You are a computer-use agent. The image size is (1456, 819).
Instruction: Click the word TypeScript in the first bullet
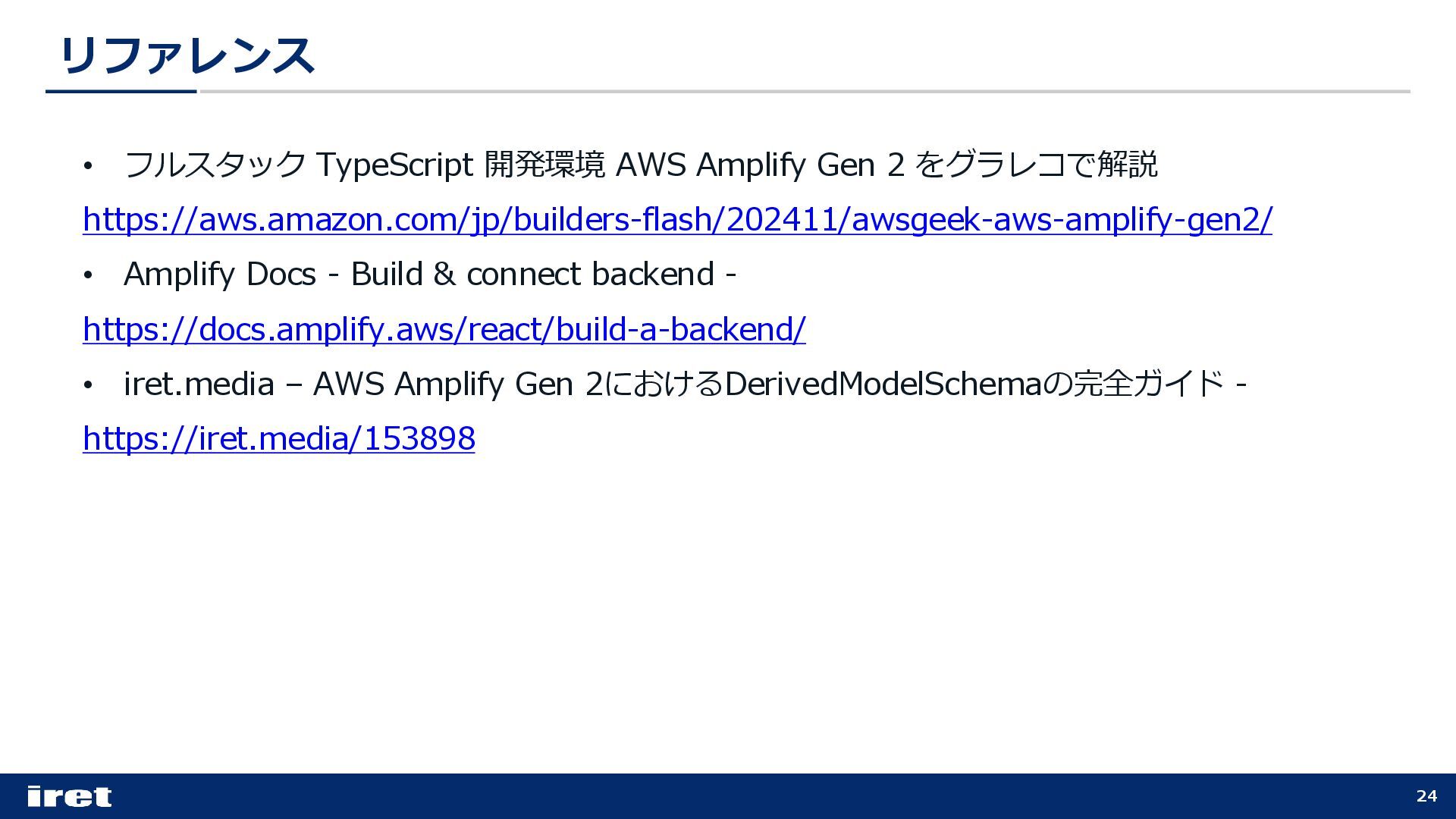tap(394, 165)
